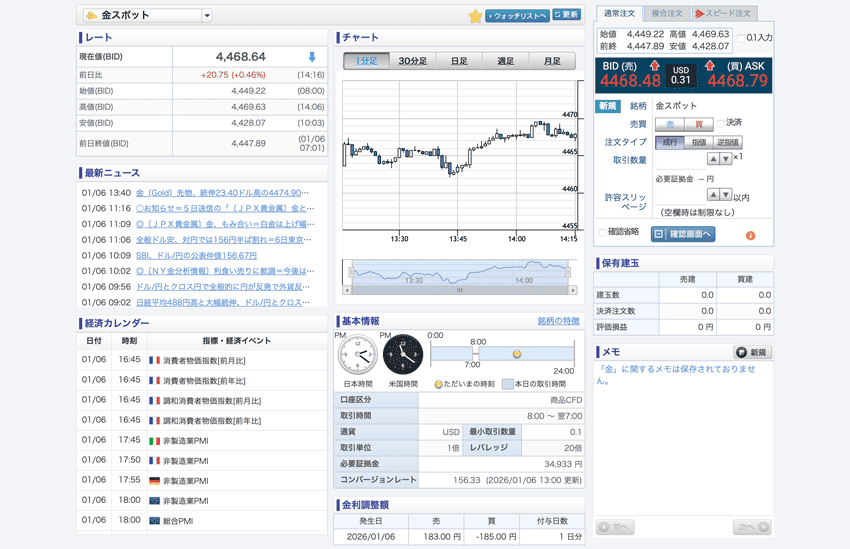The width and height of the screenshot is (850, 549).
Task: Increase 取引数量 with the up stepper
Action: 713,159
